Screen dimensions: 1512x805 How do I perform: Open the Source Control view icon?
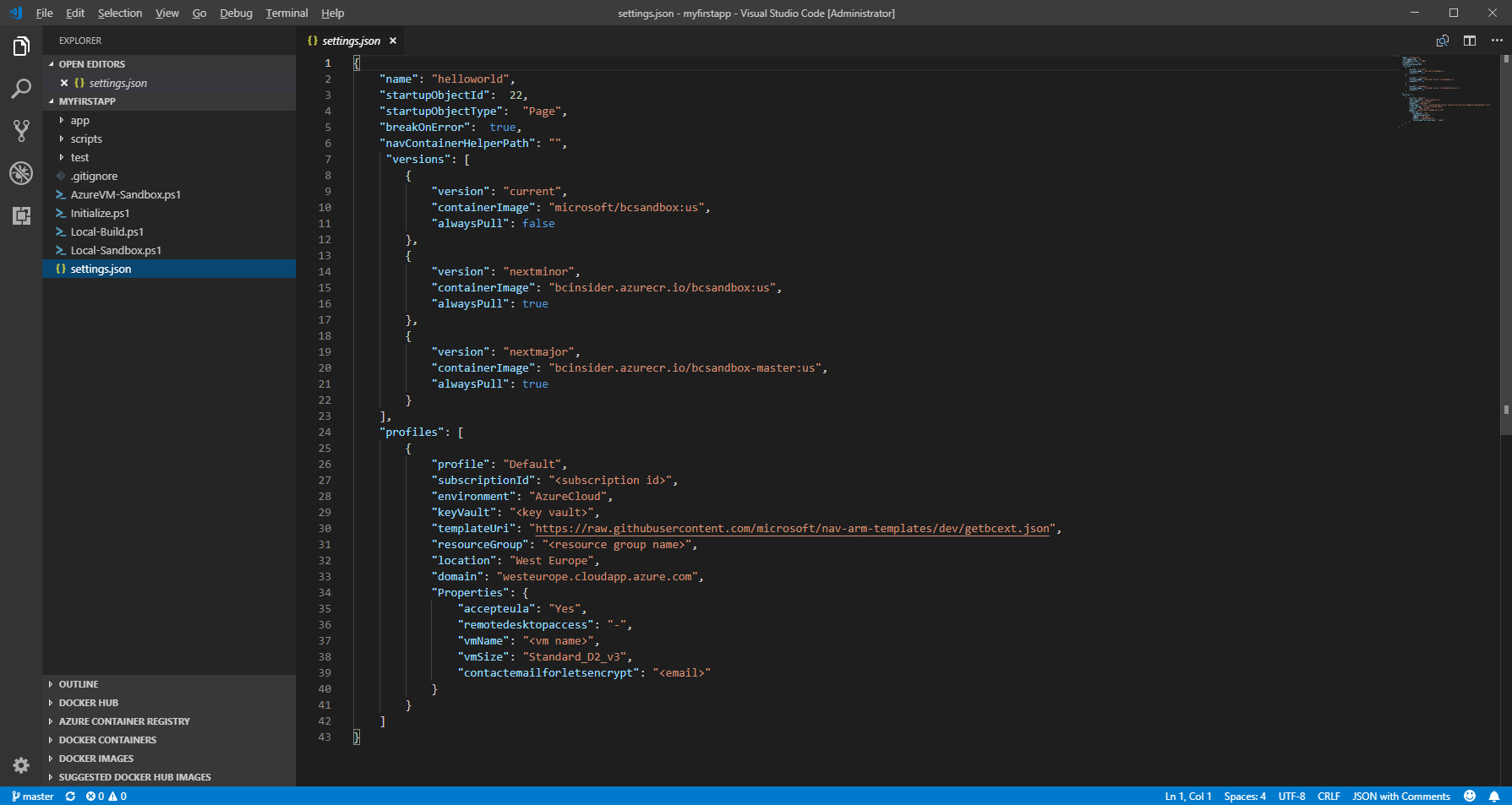21,131
